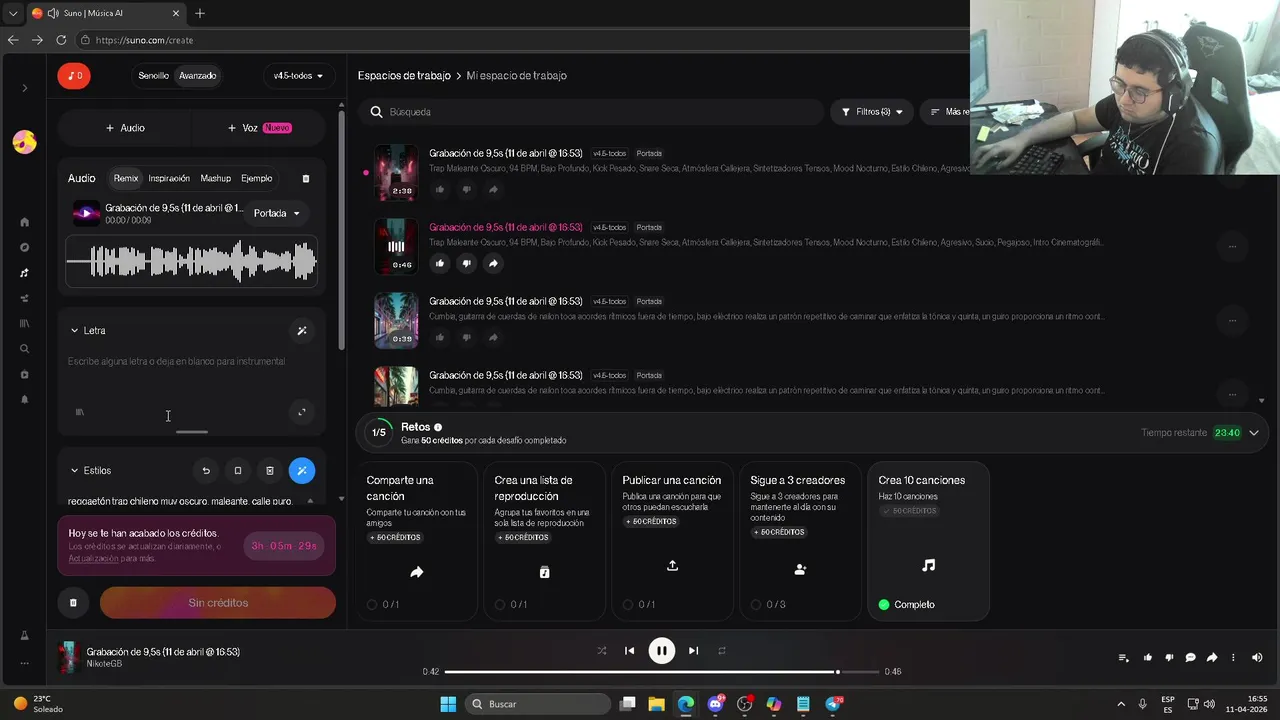Skip to the previous track
This screenshot has width=1280, height=720.
tap(629, 651)
